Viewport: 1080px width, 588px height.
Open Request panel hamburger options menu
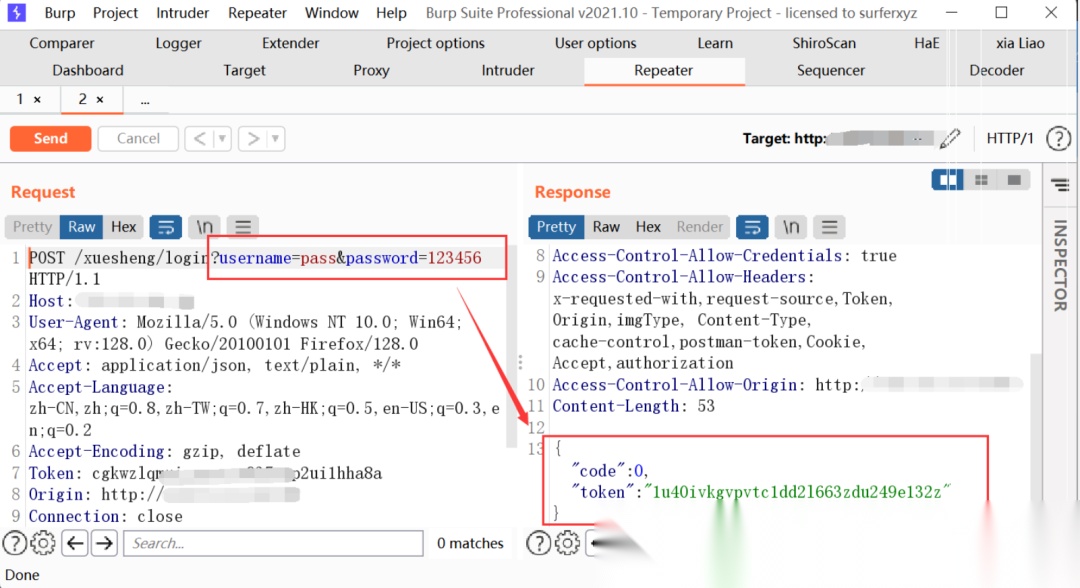242,227
